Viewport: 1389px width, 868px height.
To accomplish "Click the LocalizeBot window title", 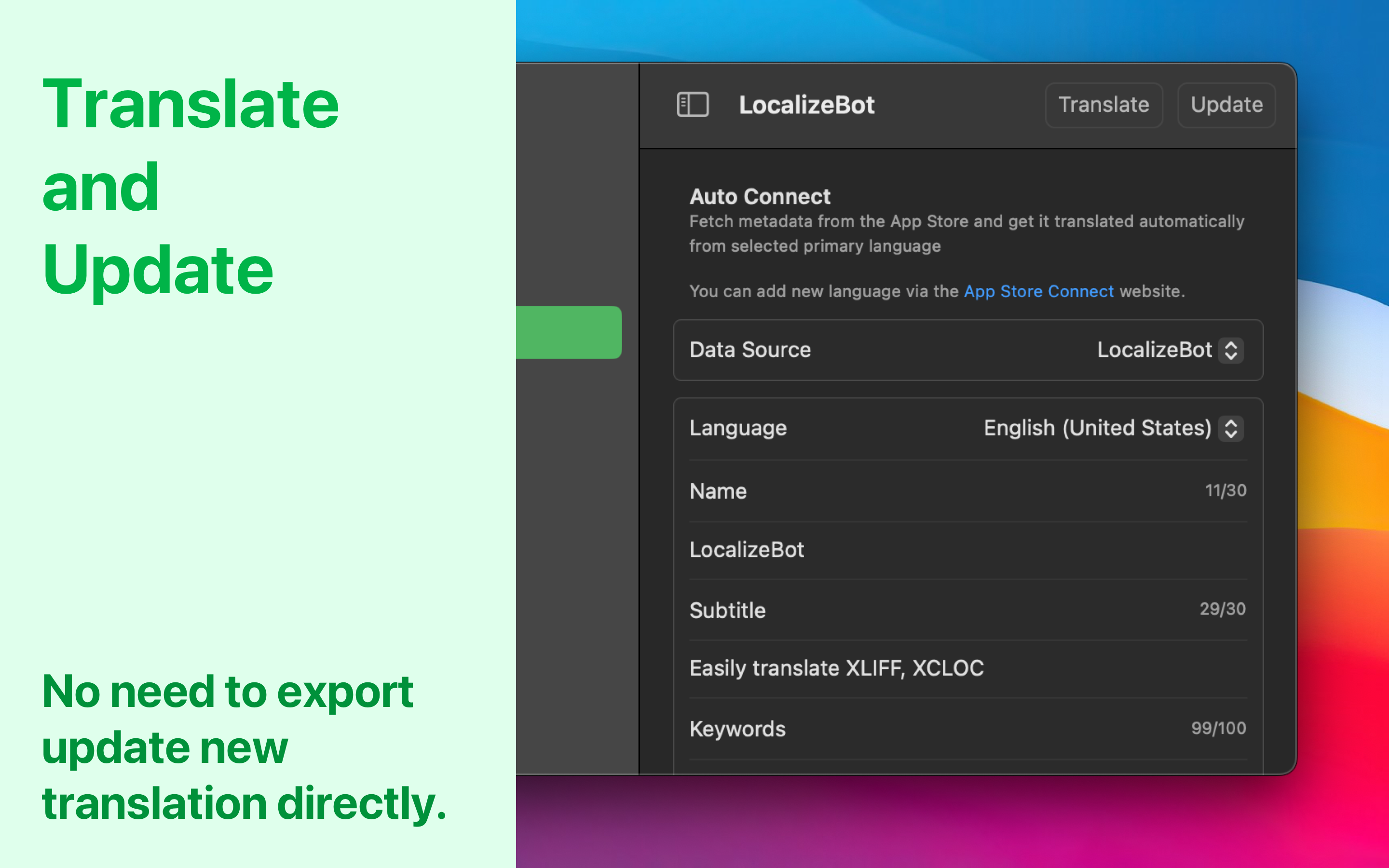I will click(x=806, y=105).
